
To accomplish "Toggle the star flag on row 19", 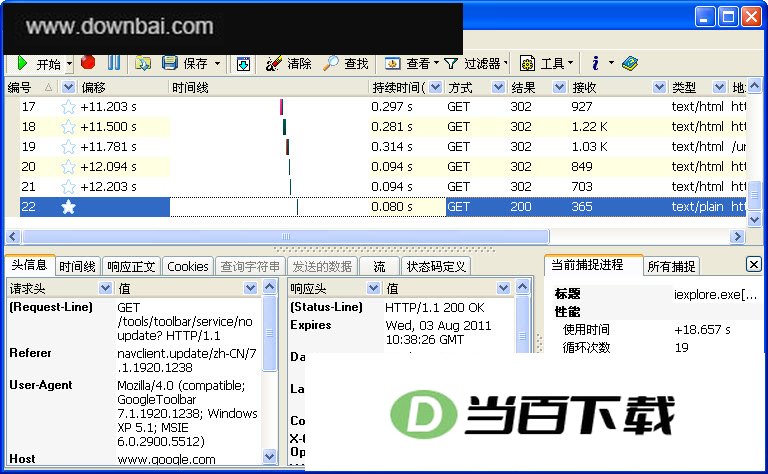I will tap(68, 146).
